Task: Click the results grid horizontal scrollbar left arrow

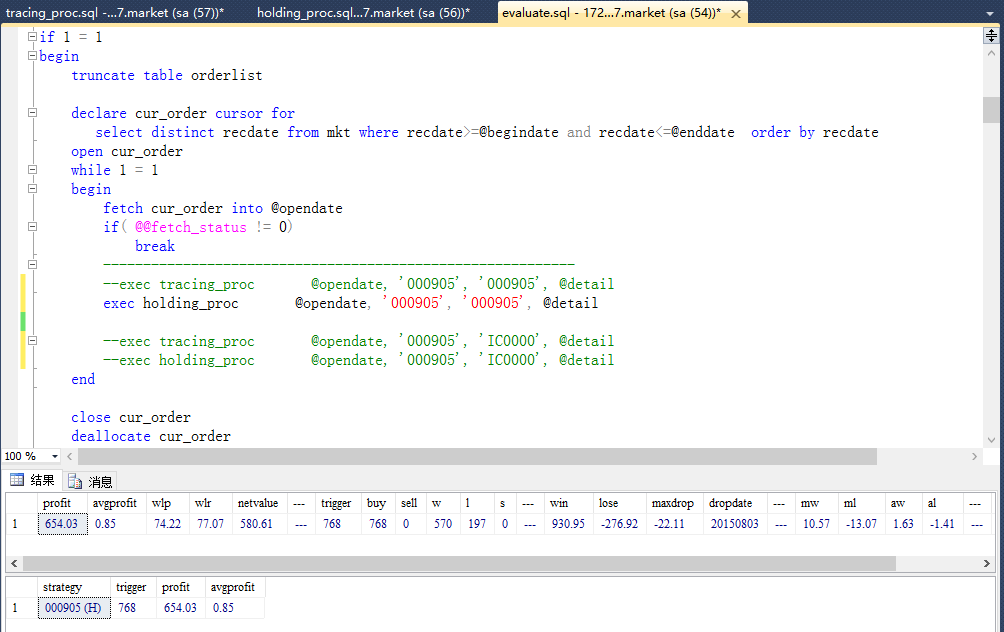Action: point(14,563)
